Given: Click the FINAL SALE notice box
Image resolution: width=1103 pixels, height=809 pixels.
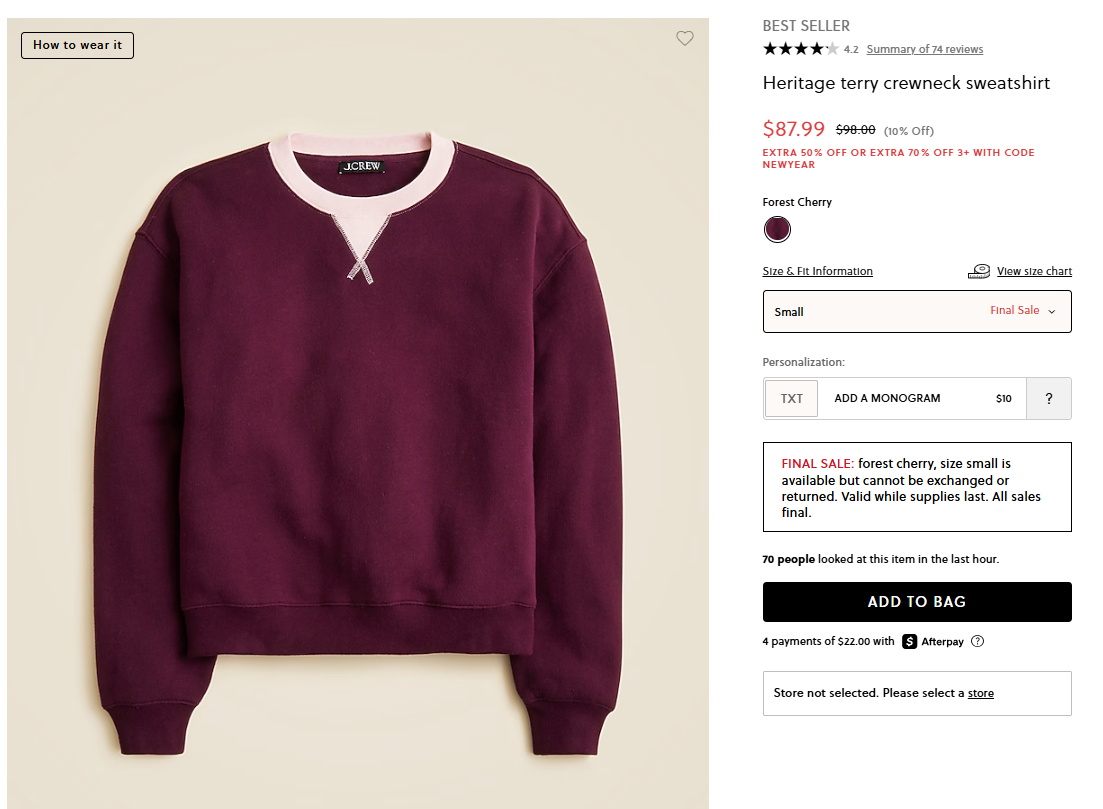Looking at the screenshot, I should (x=916, y=487).
